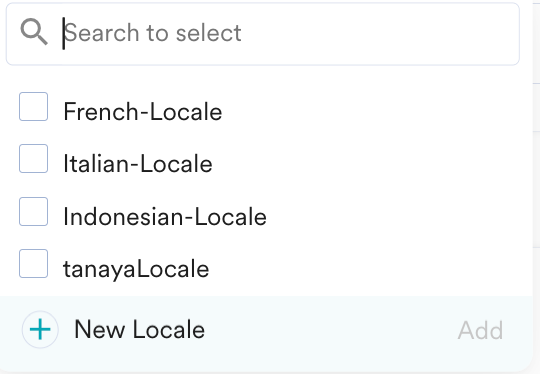Select the French-Locale label text
540x374 pixels.
coord(143,112)
